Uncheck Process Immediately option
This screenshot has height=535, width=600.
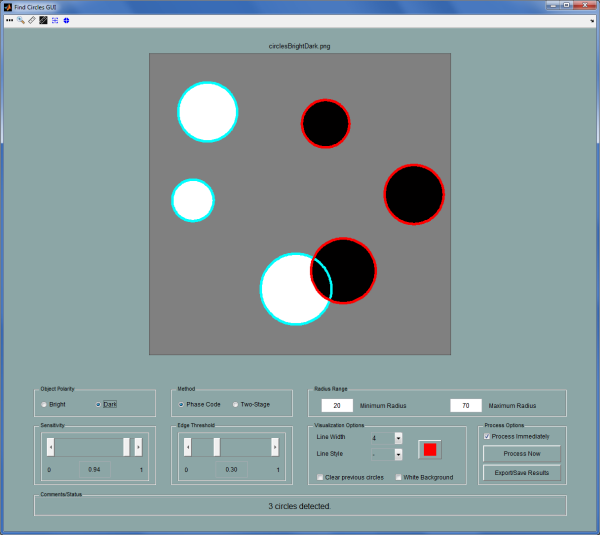[x=487, y=436]
